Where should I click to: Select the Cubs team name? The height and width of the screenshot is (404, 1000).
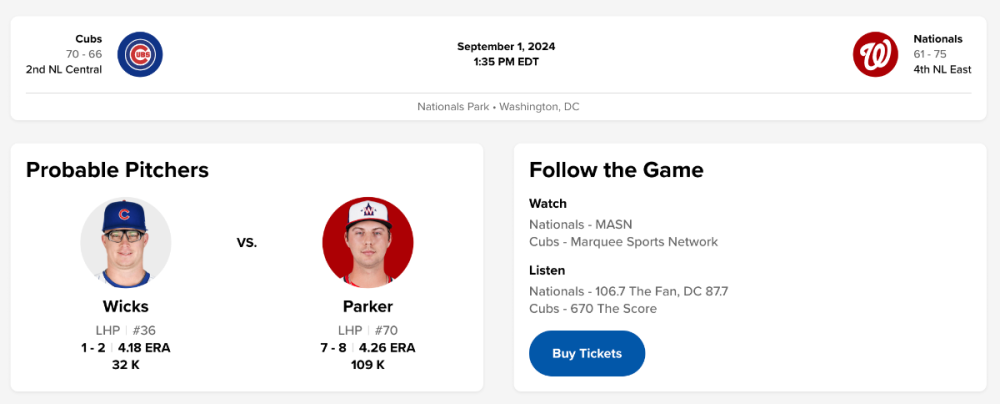pos(89,39)
